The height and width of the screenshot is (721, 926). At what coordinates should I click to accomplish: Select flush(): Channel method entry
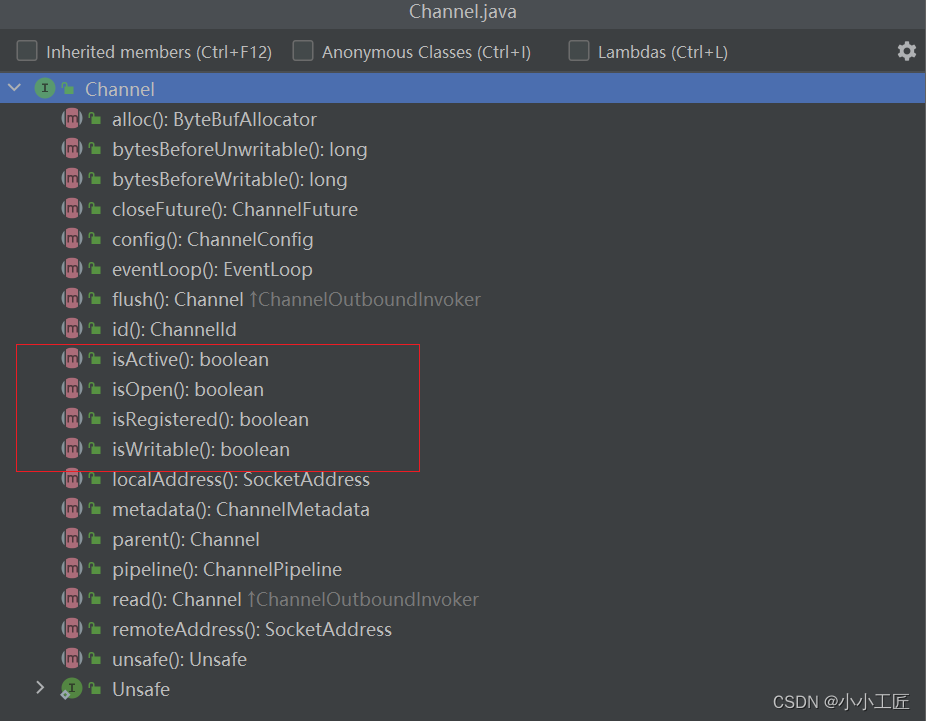[177, 299]
